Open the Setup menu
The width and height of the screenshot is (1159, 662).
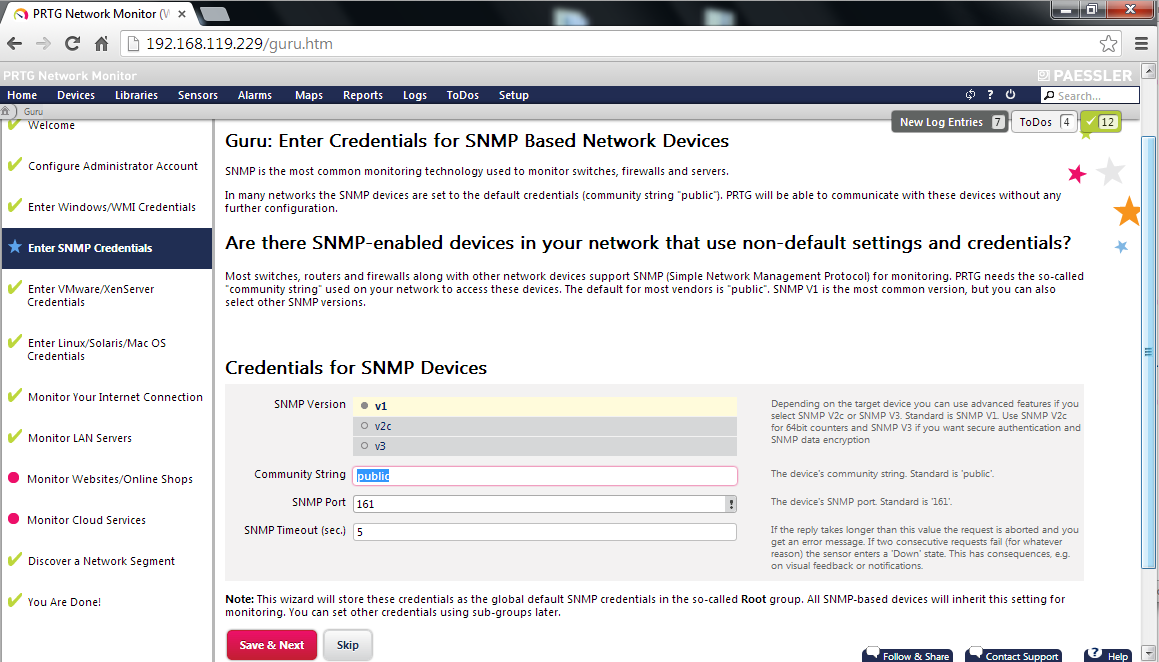(514, 95)
